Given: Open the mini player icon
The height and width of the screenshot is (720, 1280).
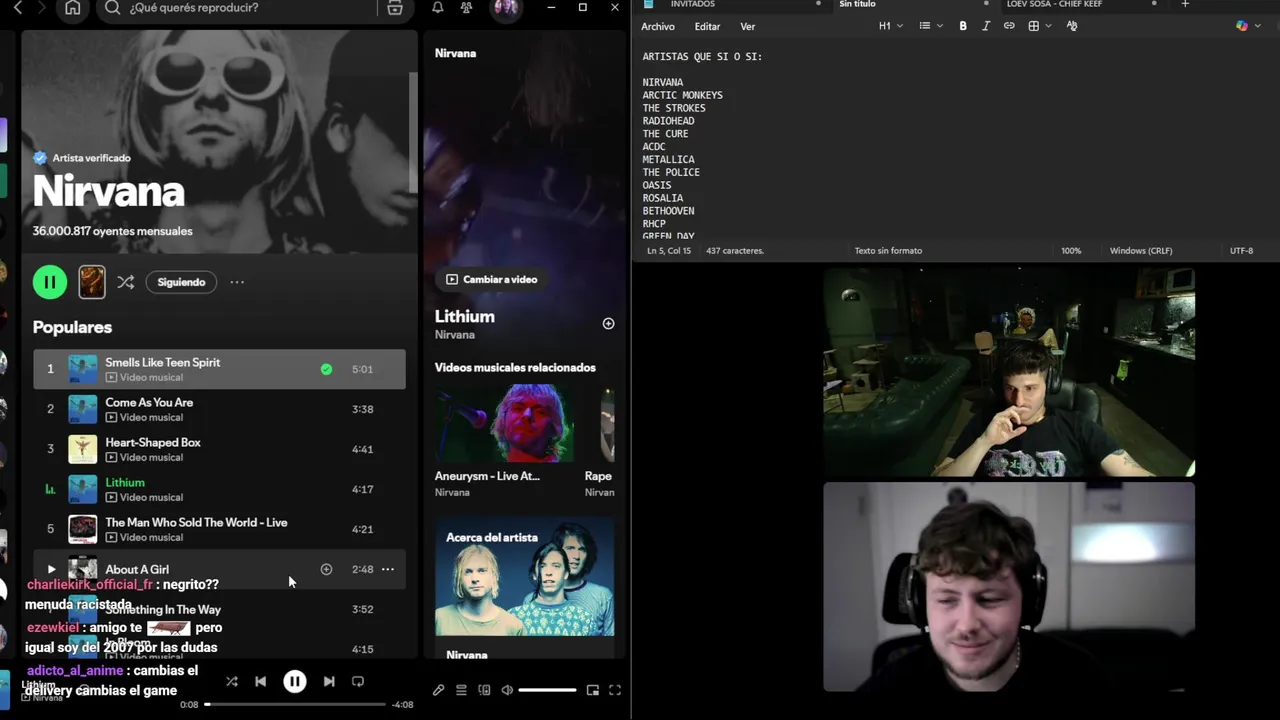Looking at the screenshot, I should point(593,690).
